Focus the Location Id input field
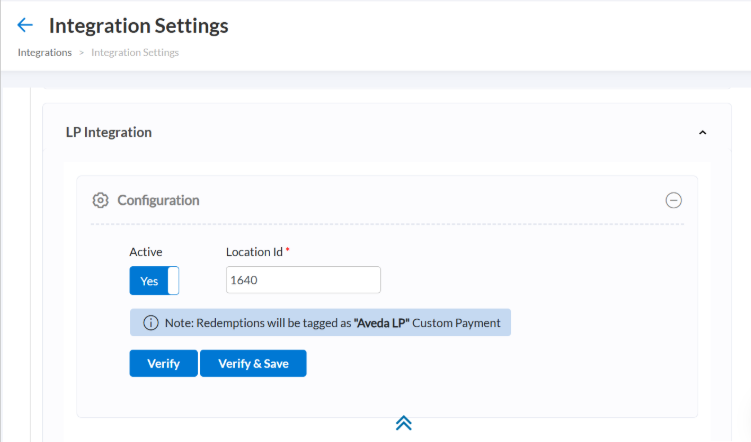751x442 pixels. pos(303,281)
